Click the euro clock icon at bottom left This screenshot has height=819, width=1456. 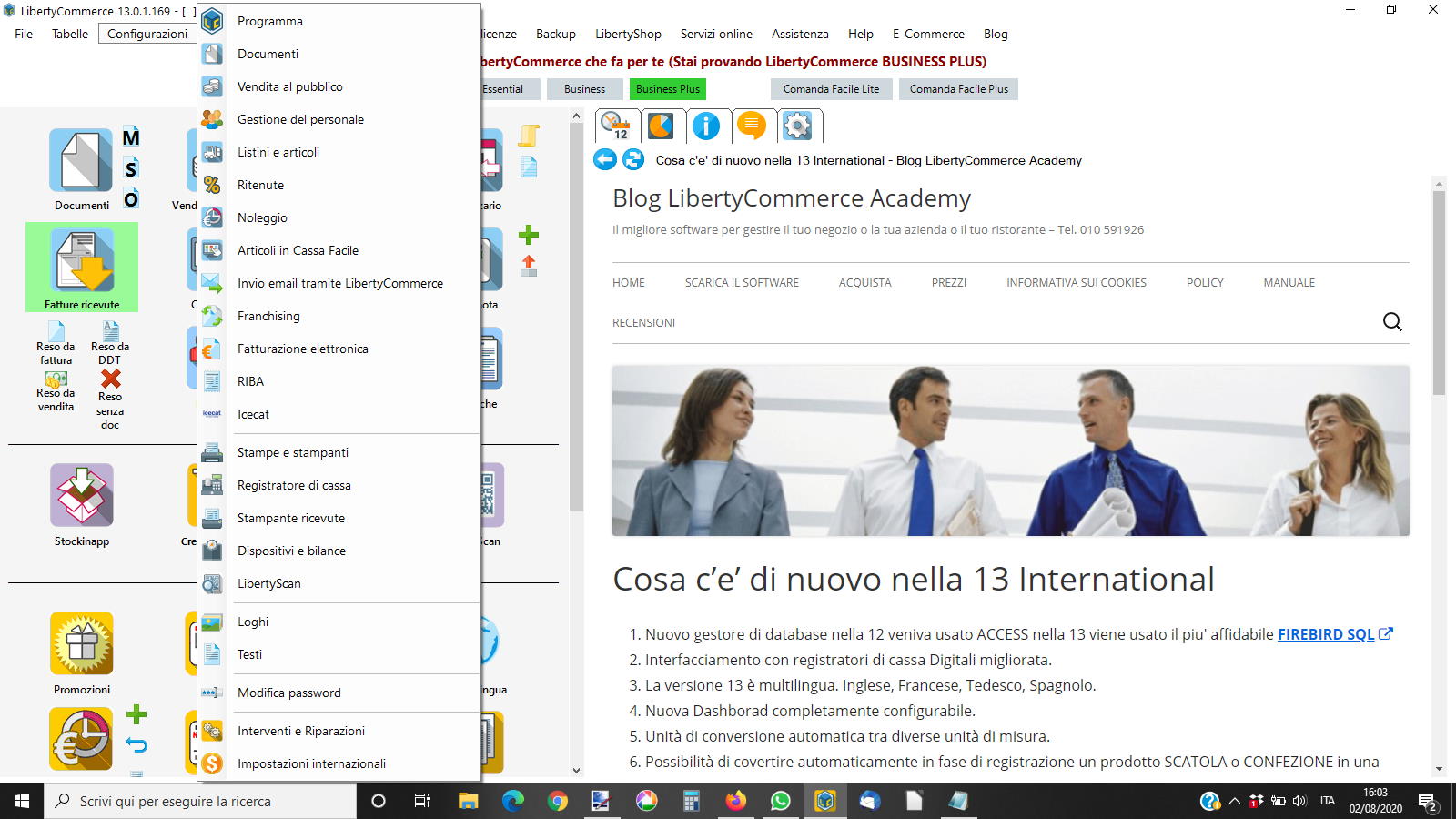pos(82,739)
